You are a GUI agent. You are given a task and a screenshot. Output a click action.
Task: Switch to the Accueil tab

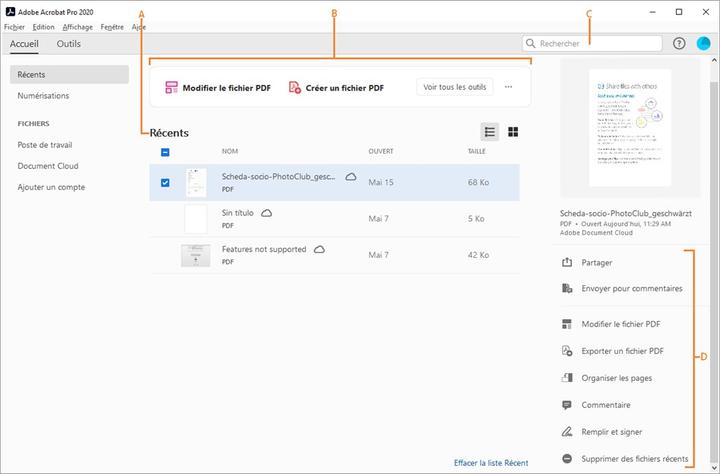tap(24, 44)
